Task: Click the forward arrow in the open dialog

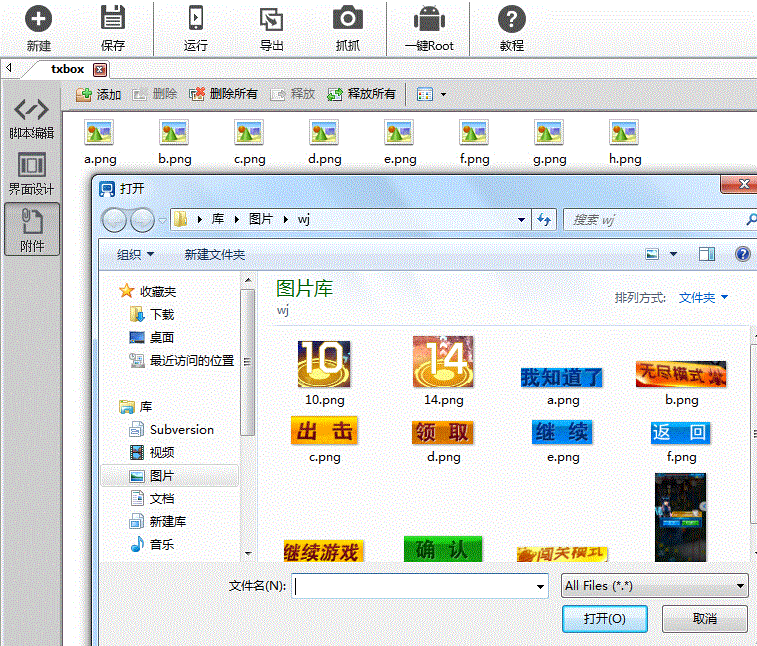Action: (x=142, y=221)
